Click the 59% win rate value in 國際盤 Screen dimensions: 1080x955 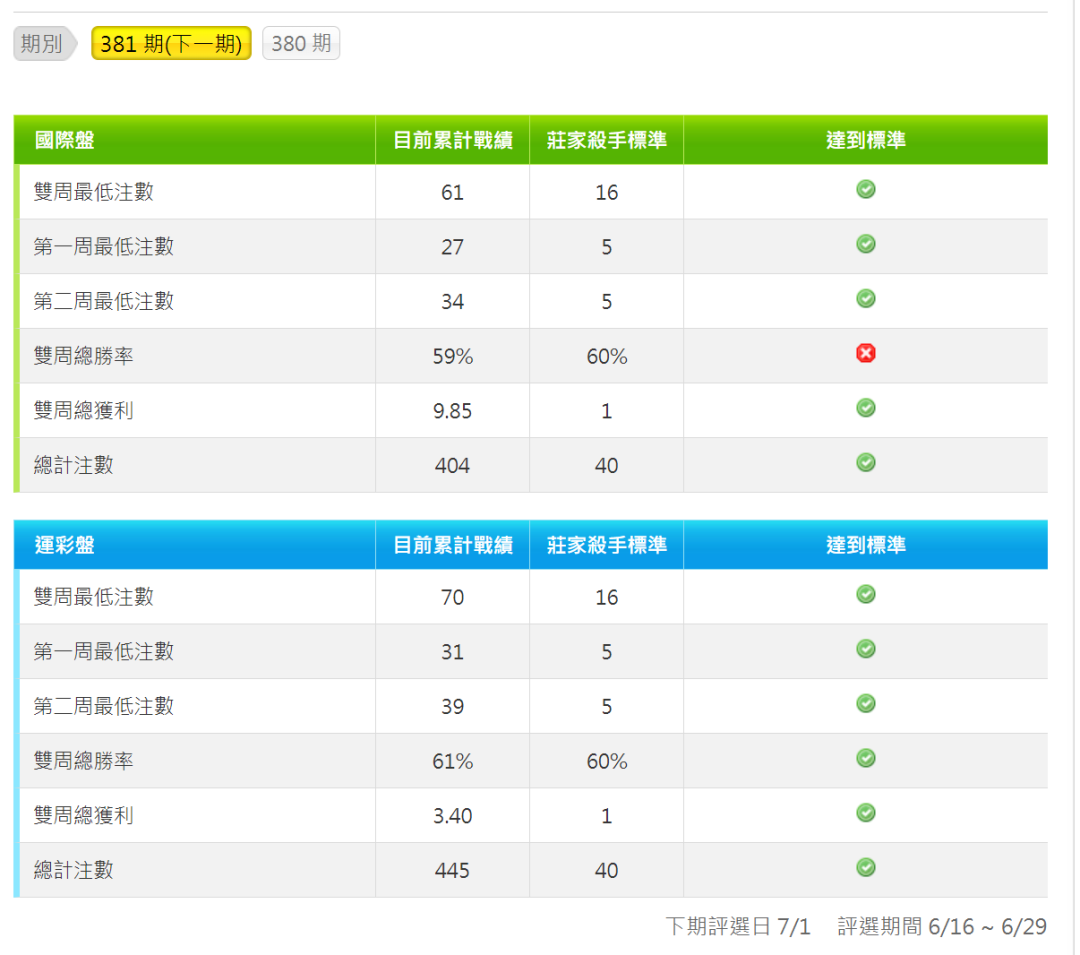click(452, 357)
